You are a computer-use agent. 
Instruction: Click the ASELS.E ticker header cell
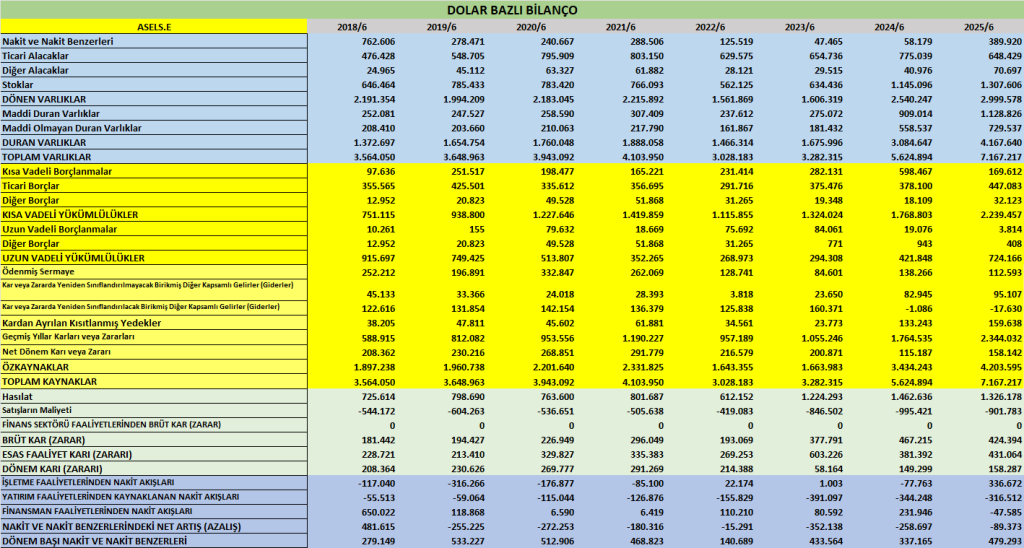pyautogui.click(x=154, y=27)
